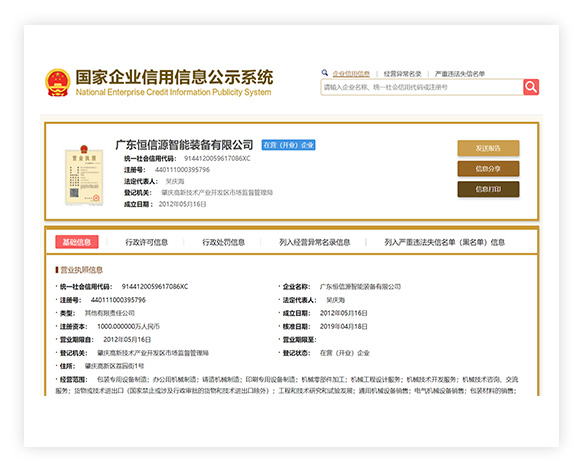
Task: Switch to the 行政许可信息 tab
Action: [x=147, y=242]
